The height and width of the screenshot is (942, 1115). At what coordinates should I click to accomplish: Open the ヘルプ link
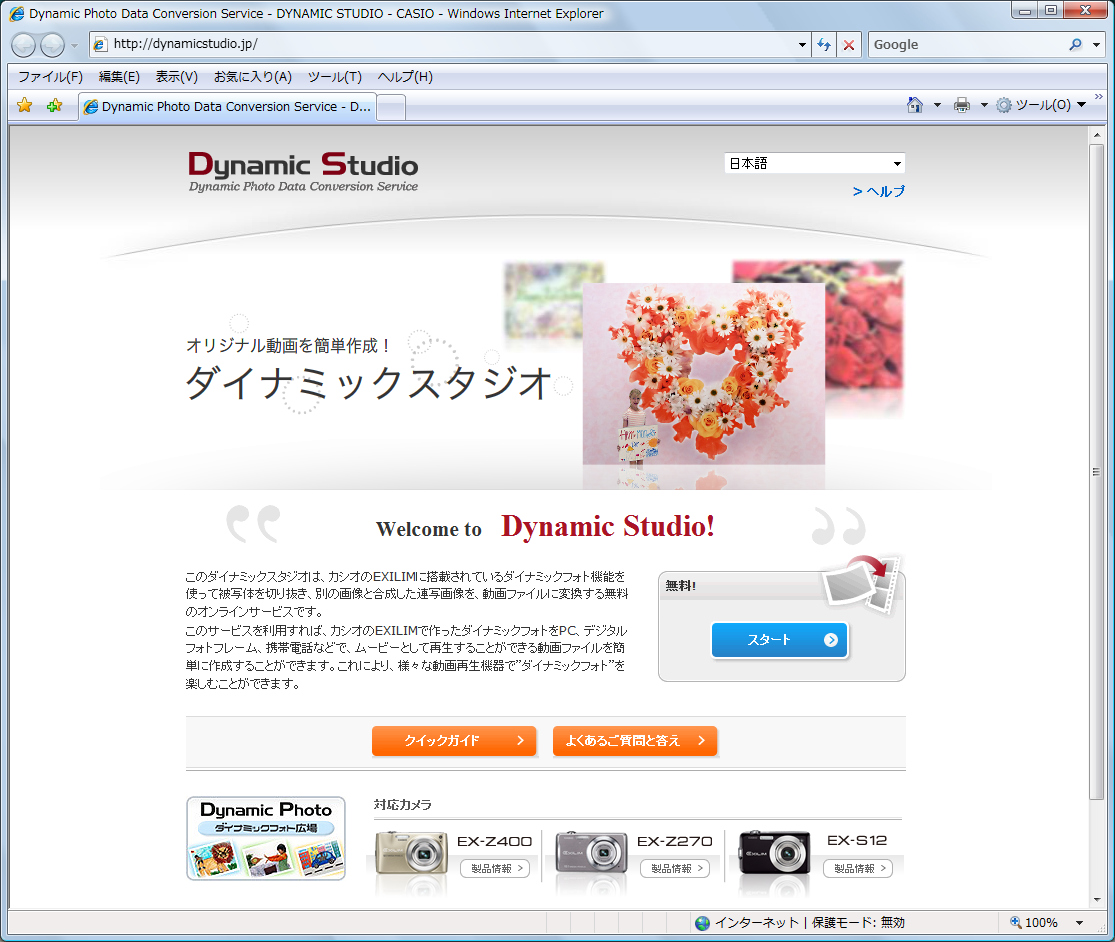879,191
